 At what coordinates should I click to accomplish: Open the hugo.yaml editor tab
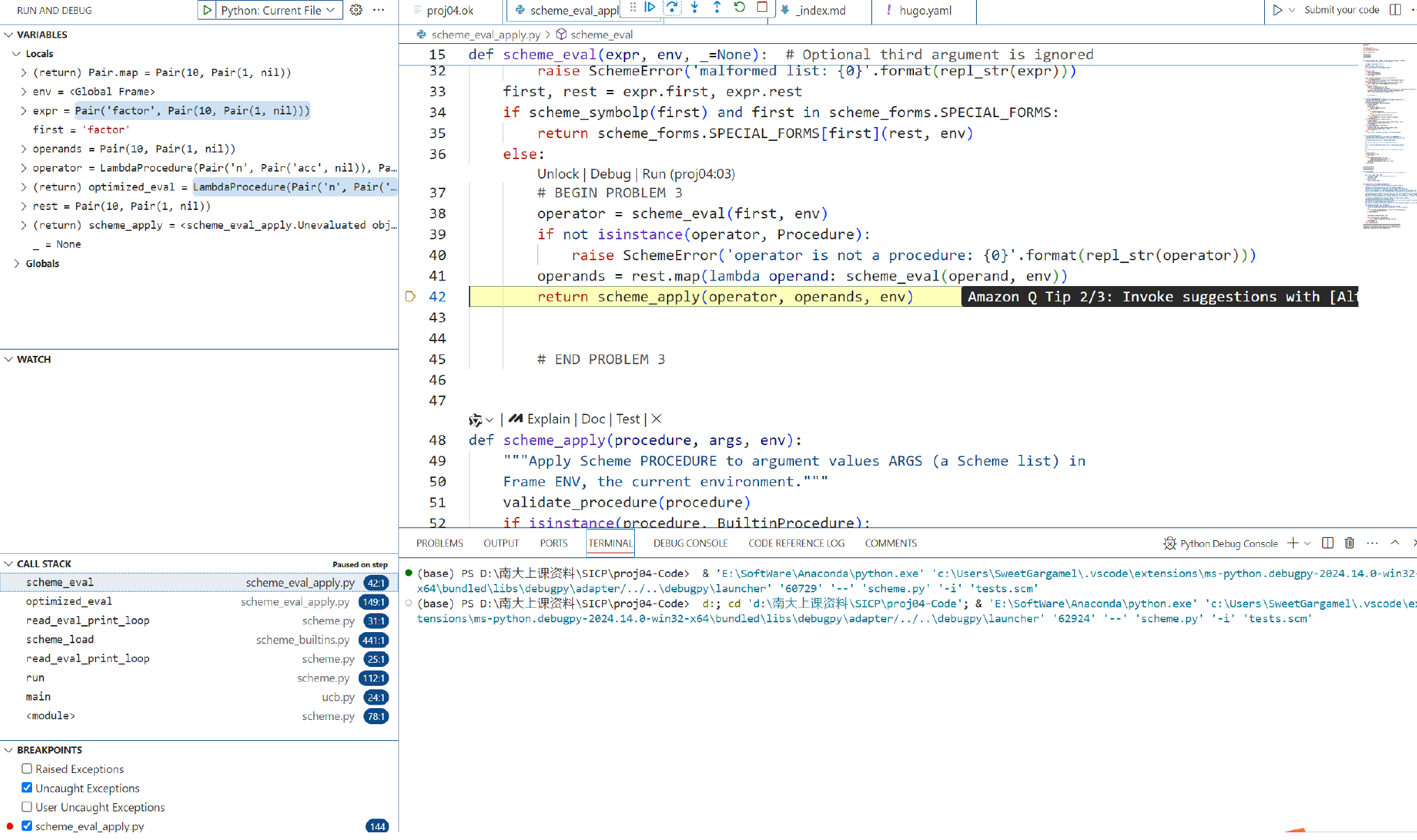point(924,10)
